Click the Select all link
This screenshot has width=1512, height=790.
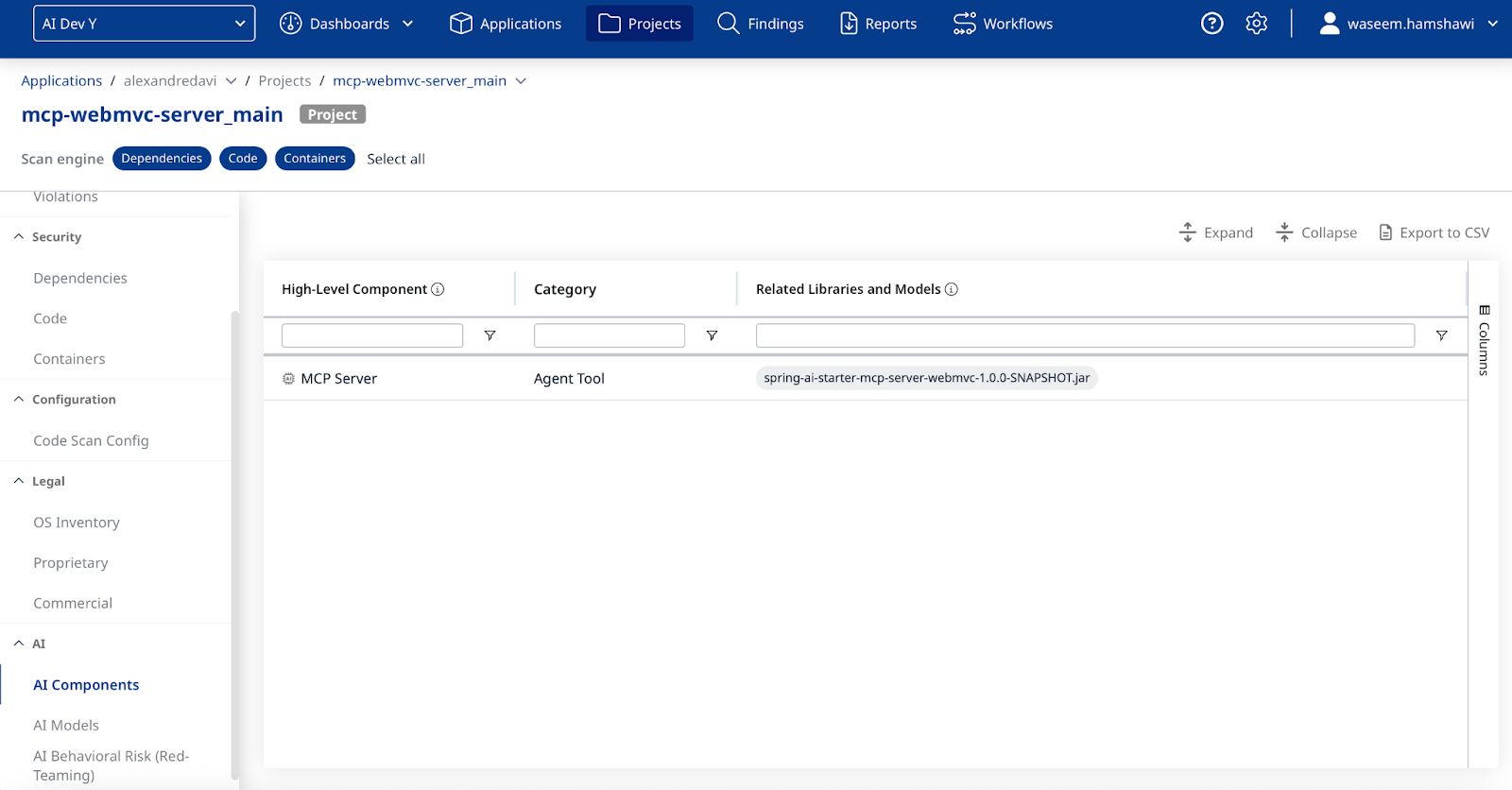(396, 159)
